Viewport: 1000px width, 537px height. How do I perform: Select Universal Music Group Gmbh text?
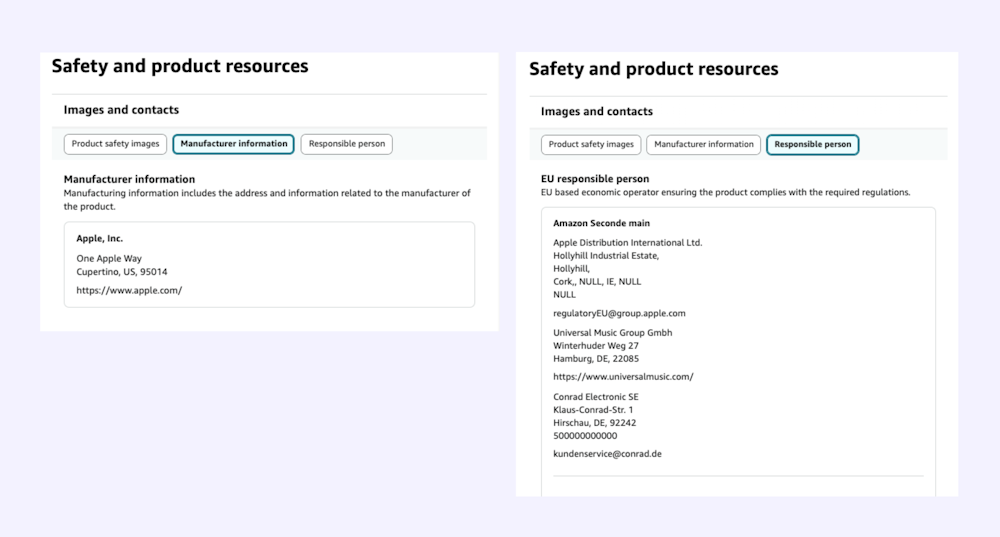pyautogui.click(x=612, y=332)
